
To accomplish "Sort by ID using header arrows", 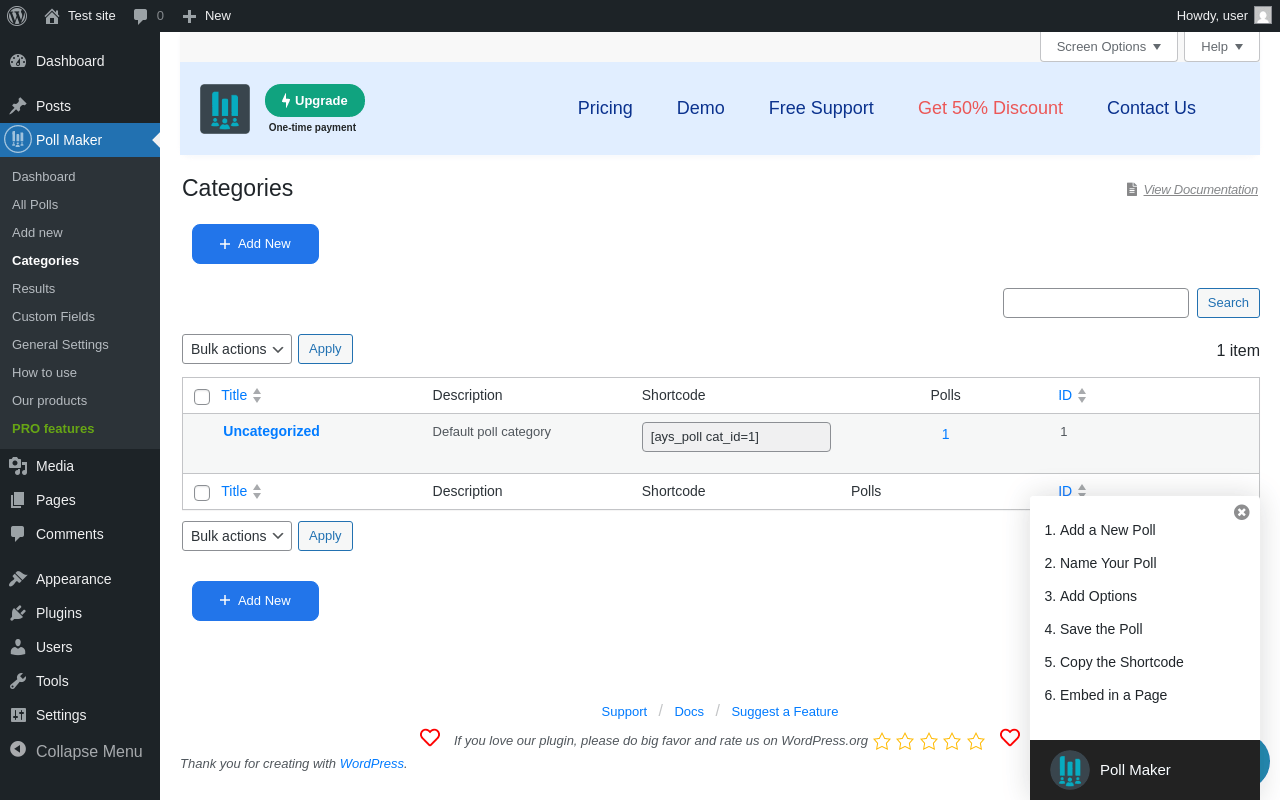I will pos(1081,395).
